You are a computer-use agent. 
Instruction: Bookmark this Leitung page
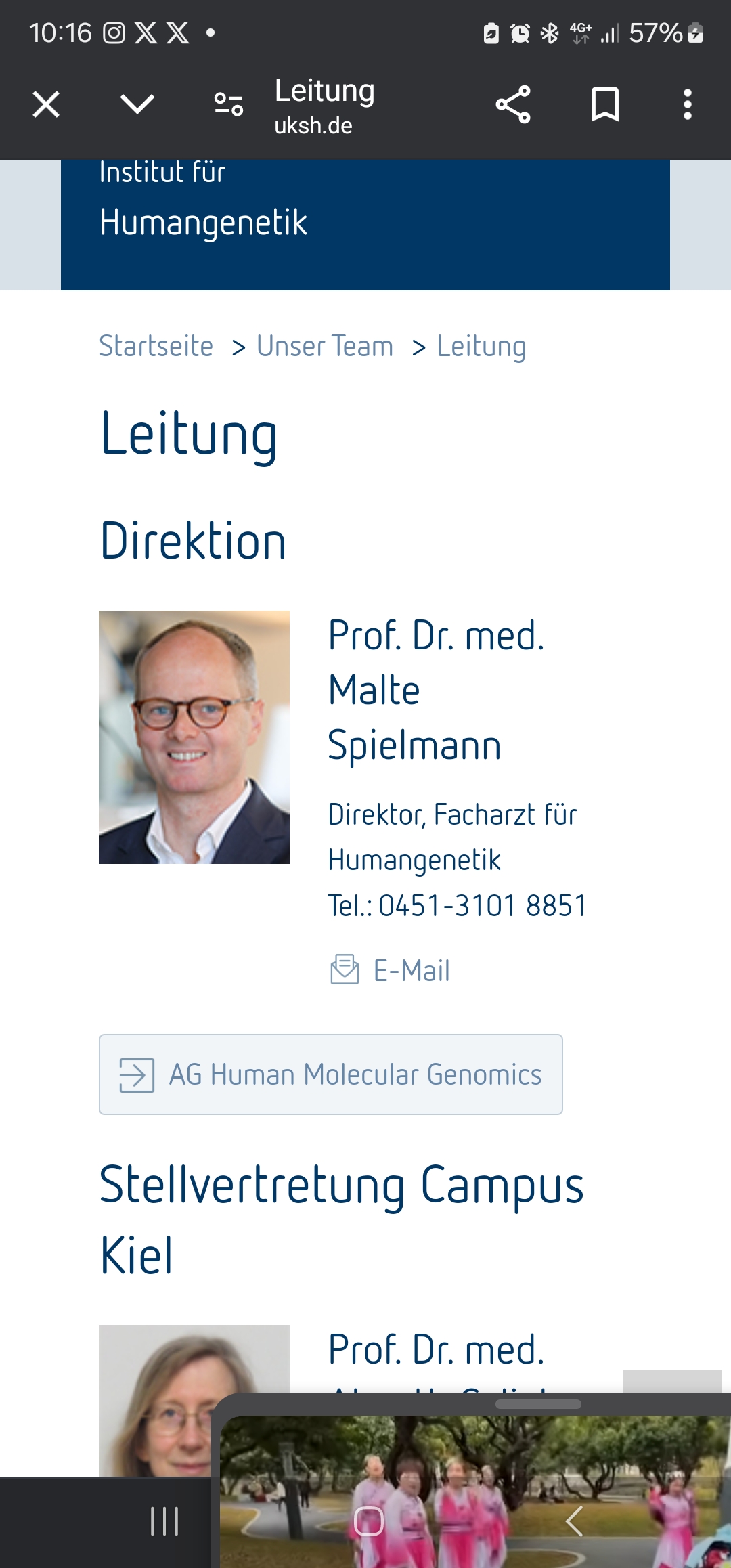click(x=604, y=105)
